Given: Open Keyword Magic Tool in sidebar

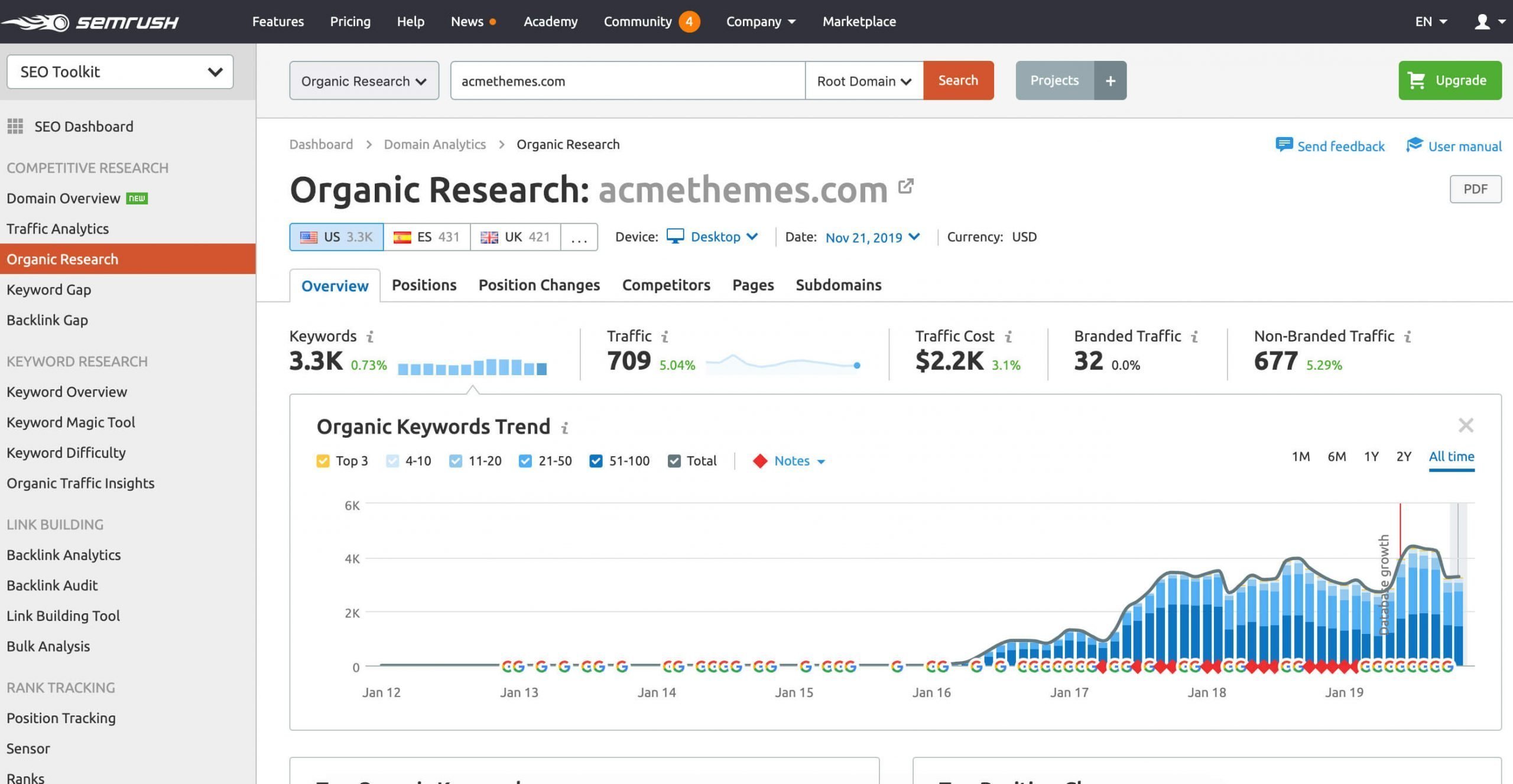Looking at the screenshot, I should click(71, 422).
